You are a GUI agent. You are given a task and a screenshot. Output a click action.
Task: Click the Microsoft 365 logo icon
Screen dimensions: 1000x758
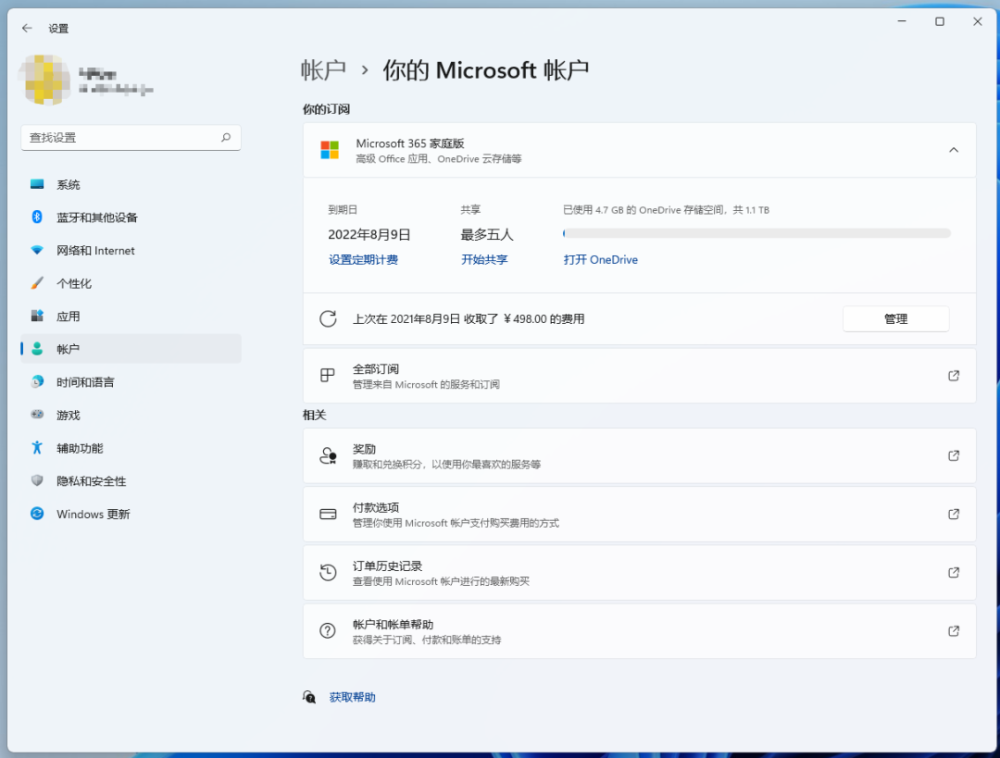click(x=329, y=150)
